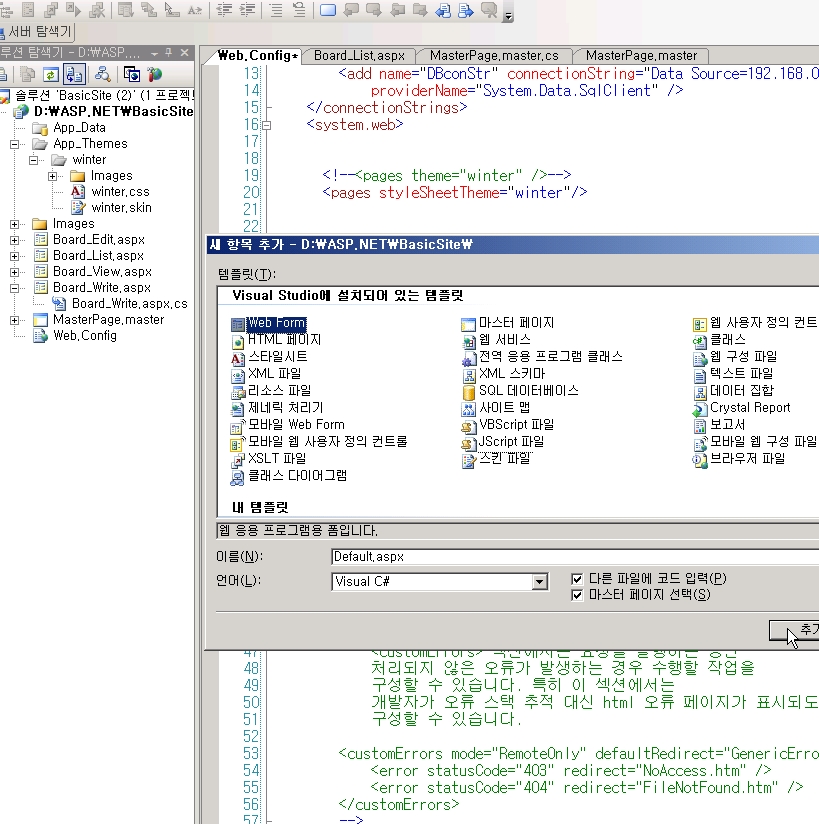
Task: Open the toolbar options overflow arrow
Action: click(x=508, y=16)
